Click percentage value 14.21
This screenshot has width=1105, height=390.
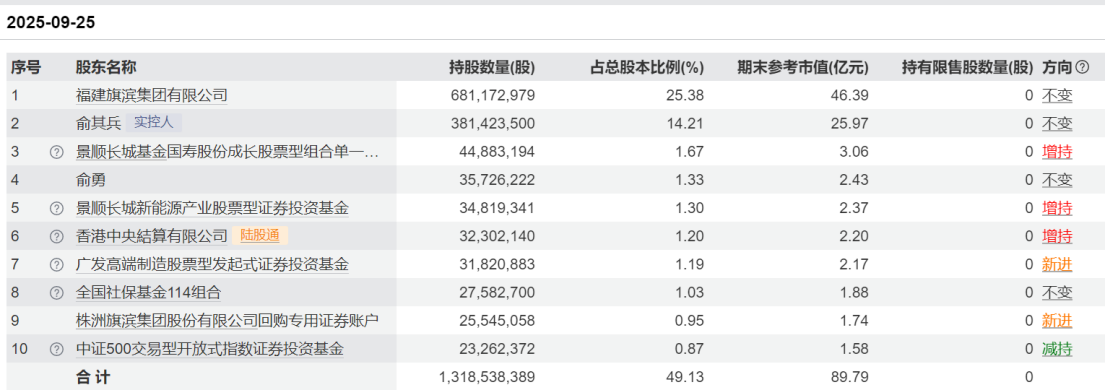click(x=686, y=123)
